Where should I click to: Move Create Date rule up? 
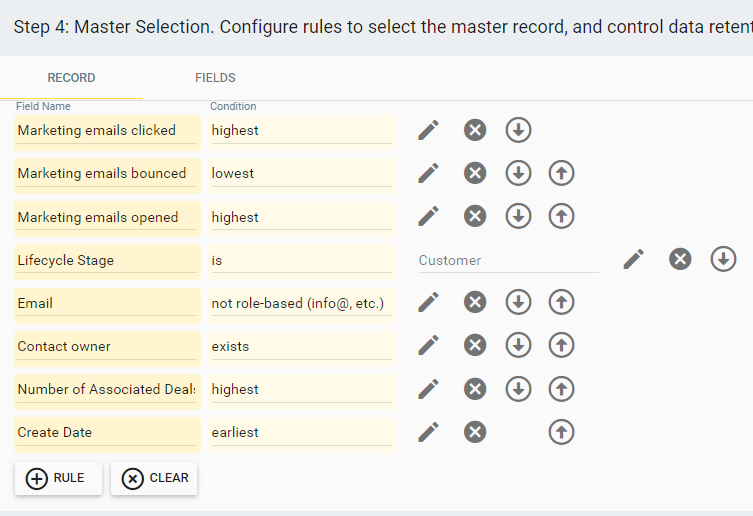562,432
